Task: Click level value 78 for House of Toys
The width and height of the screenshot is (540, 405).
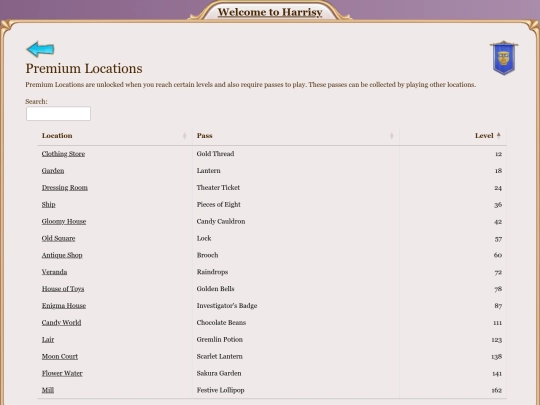Action: pyautogui.click(x=498, y=289)
